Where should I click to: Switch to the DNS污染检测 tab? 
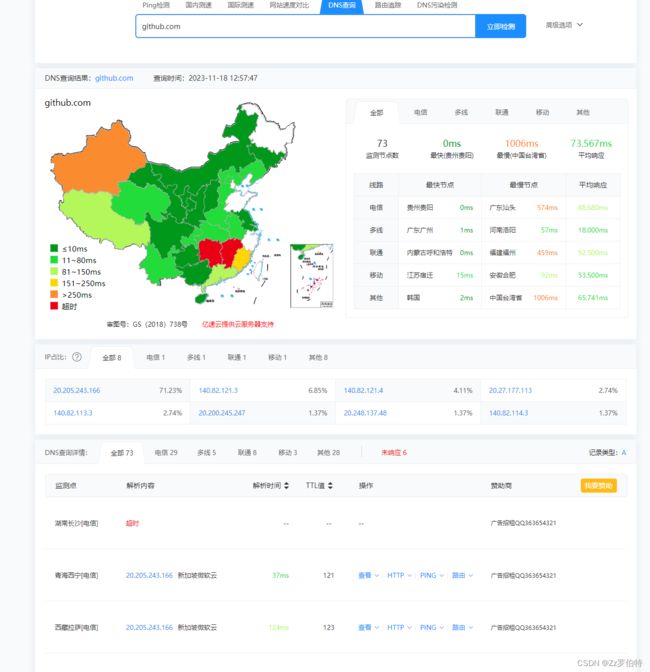437,5
